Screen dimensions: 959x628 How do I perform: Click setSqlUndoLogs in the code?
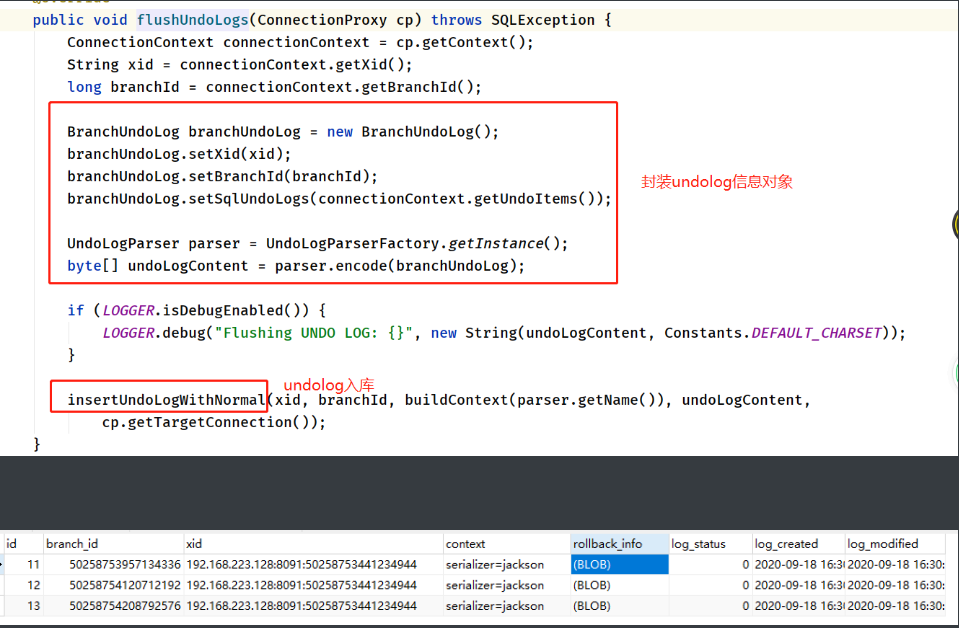tap(249, 199)
